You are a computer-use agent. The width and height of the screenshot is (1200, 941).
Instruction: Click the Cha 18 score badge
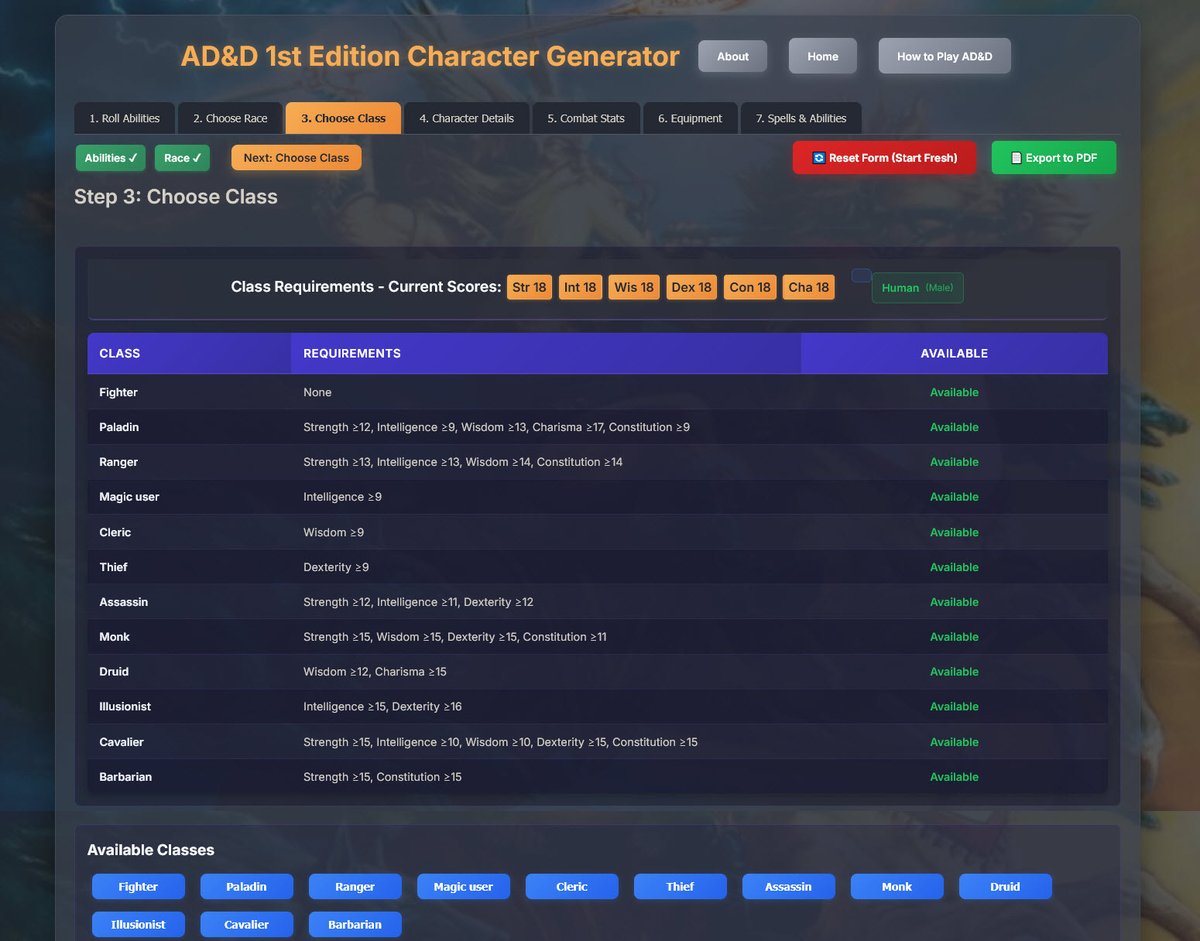point(809,287)
